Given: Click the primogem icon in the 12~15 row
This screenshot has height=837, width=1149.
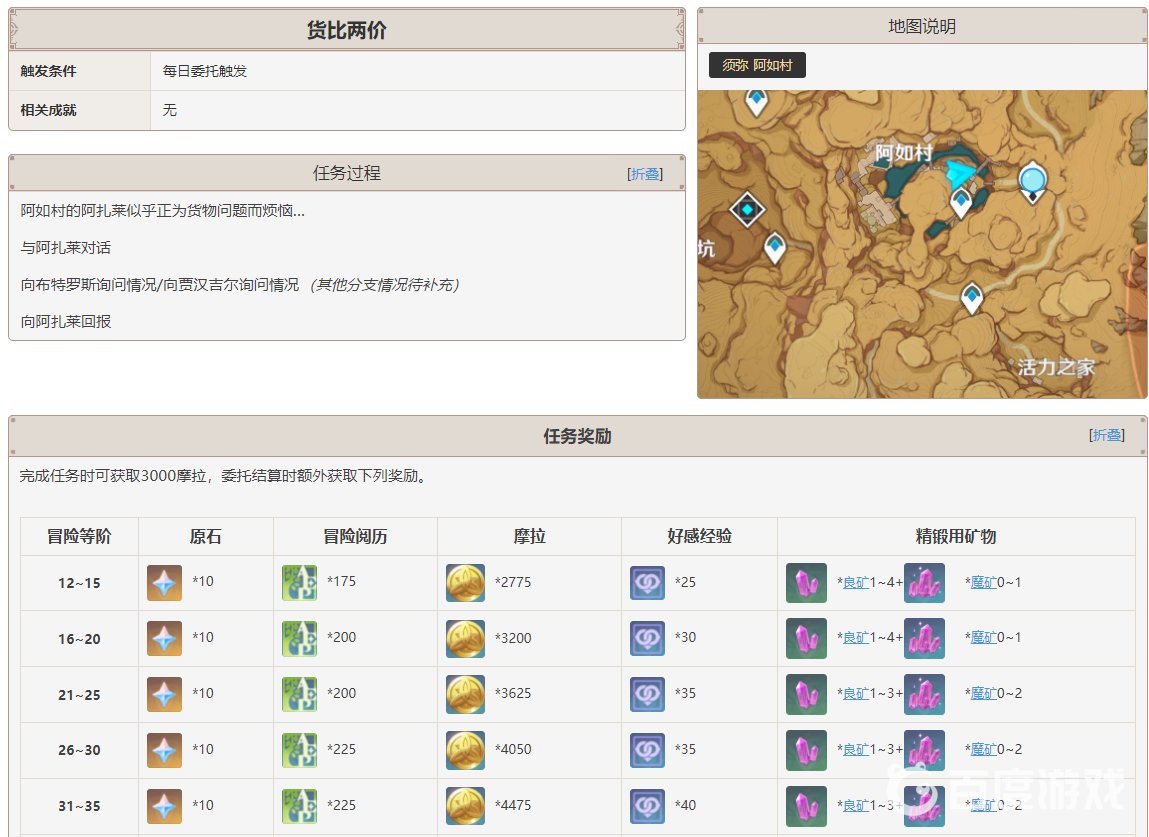Looking at the screenshot, I should point(164,583).
